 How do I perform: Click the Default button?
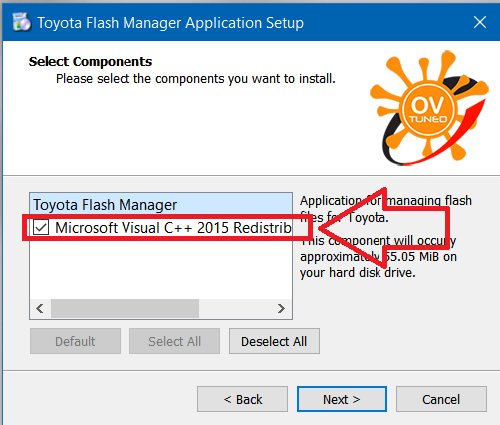click(x=75, y=341)
